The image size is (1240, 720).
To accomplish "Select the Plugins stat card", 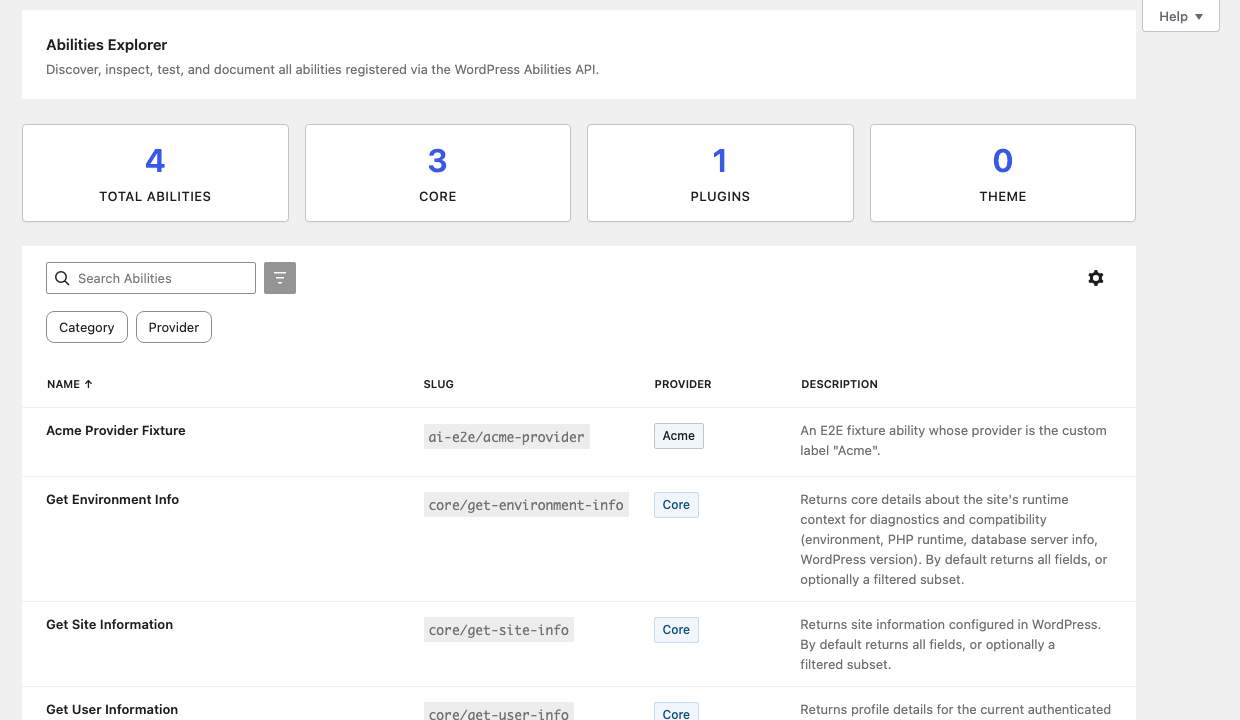I will click(720, 173).
